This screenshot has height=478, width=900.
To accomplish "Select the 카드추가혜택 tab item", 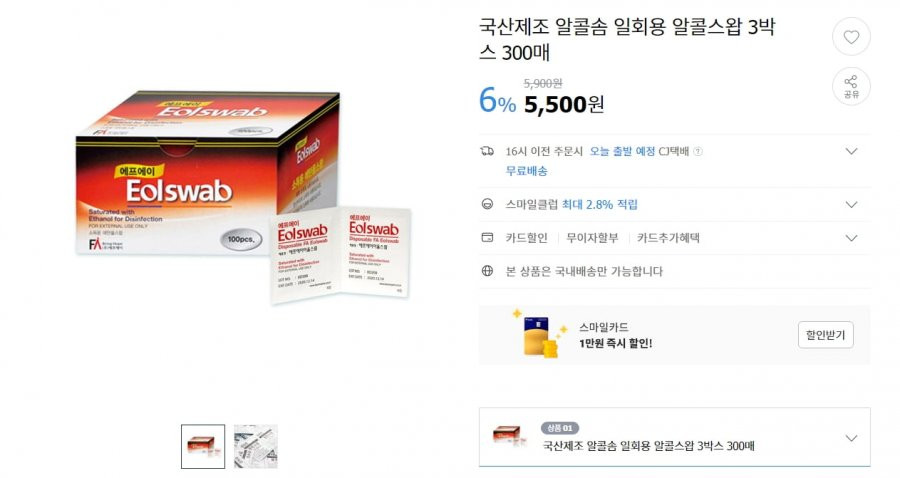I will click(x=668, y=238).
